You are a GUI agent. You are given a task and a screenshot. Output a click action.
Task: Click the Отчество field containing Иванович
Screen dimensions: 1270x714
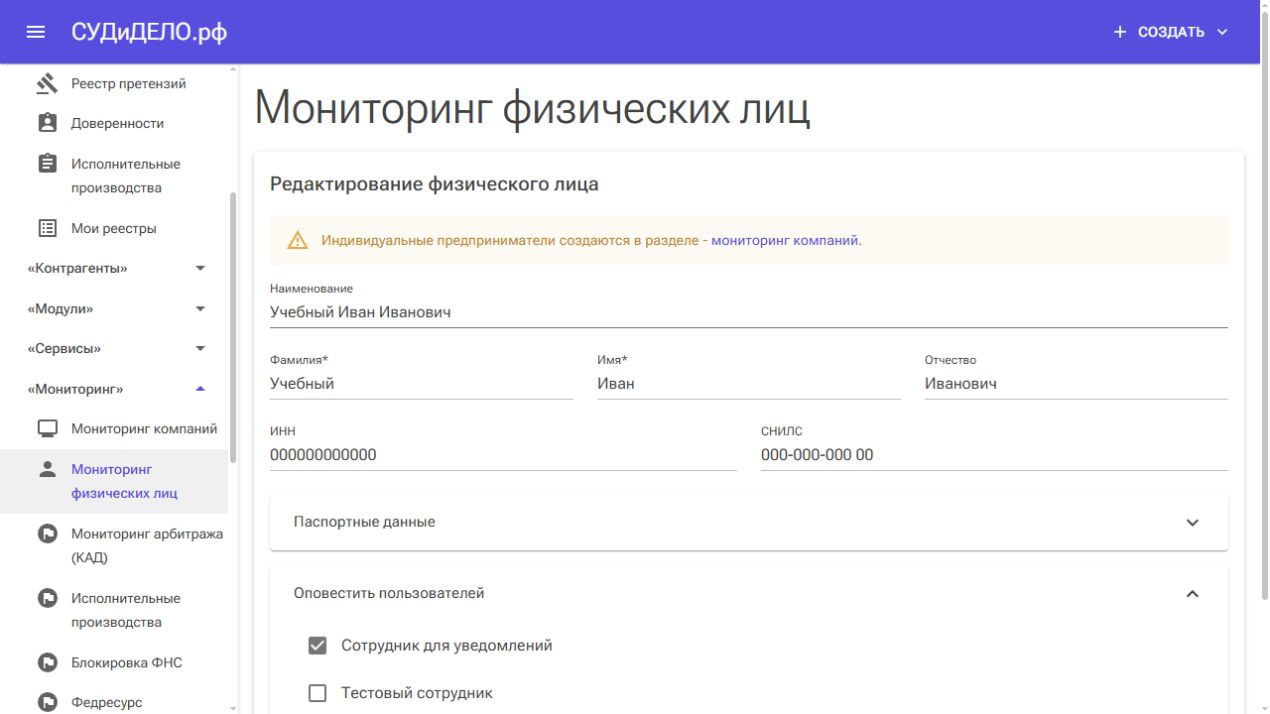pyautogui.click(x=1076, y=384)
